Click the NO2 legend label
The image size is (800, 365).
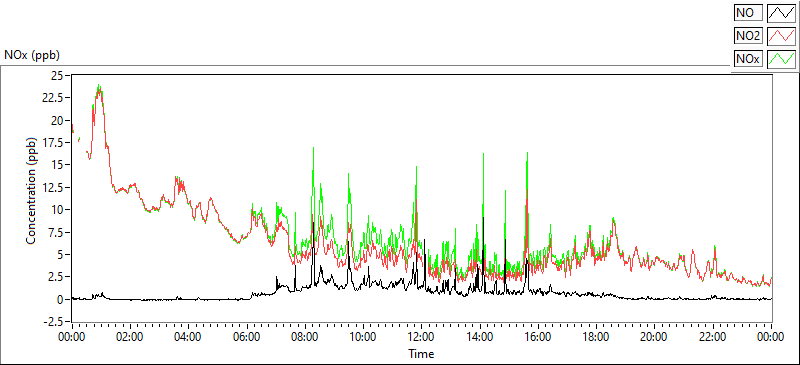(748, 36)
